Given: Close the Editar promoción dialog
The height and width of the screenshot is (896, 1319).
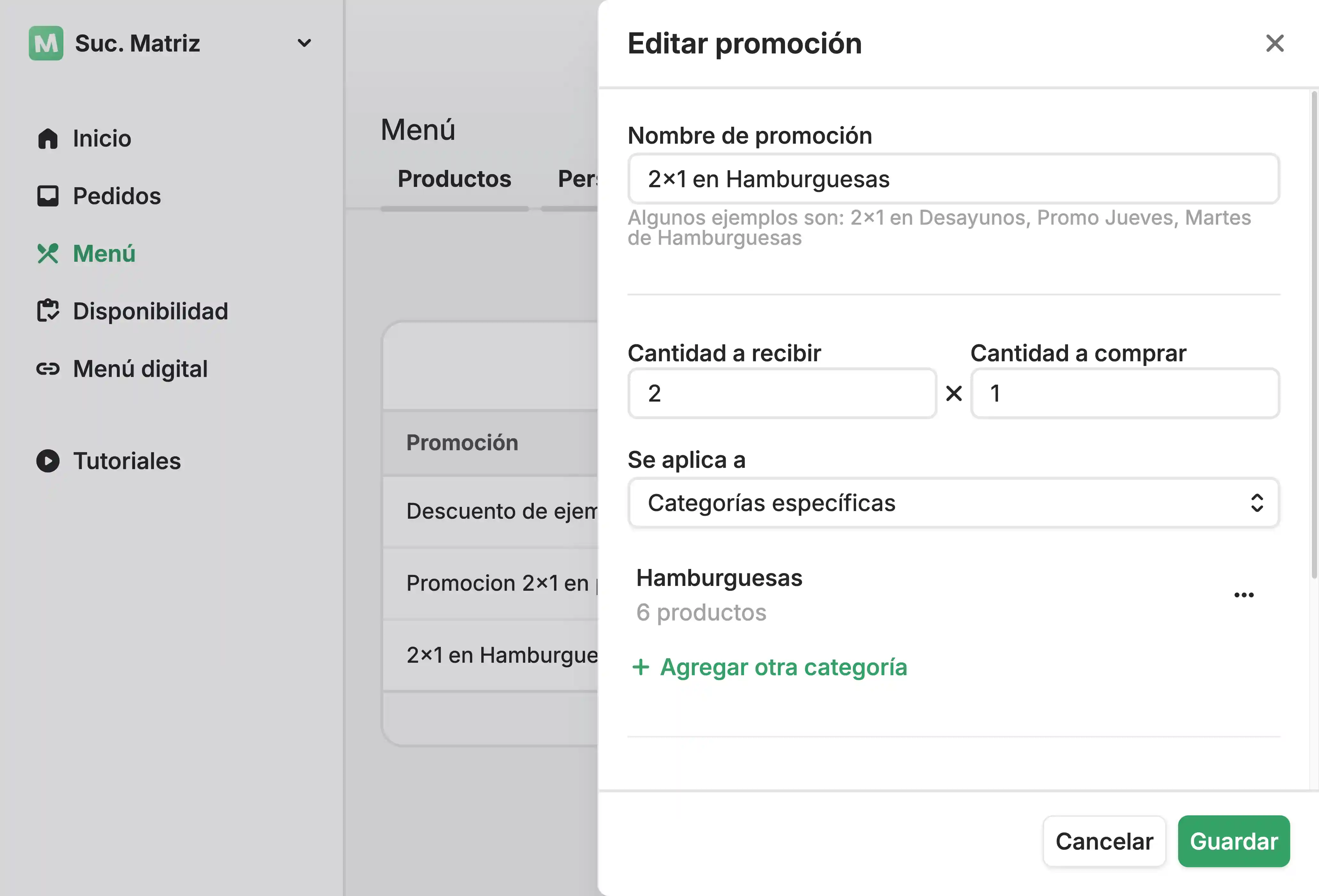Looking at the screenshot, I should click(x=1275, y=44).
